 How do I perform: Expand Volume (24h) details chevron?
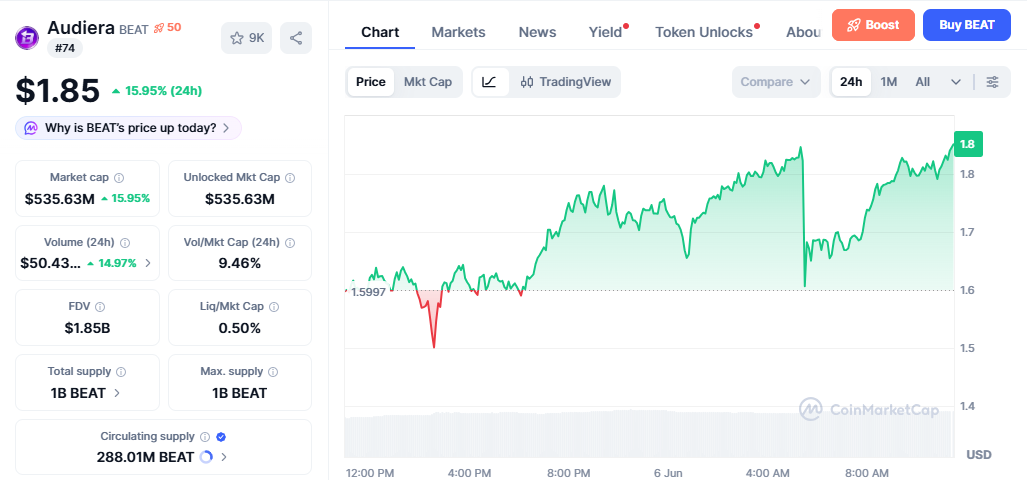[148, 263]
